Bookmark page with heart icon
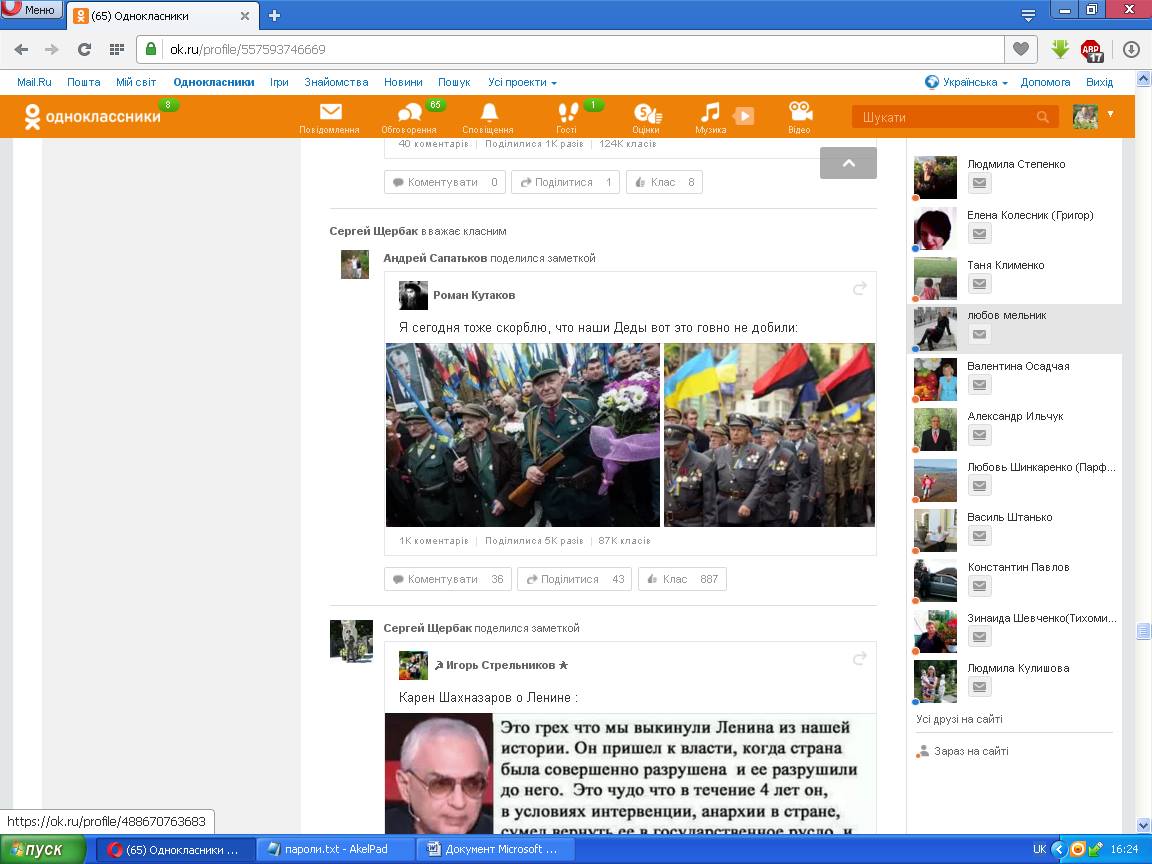The width and height of the screenshot is (1152, 864). click(x=1020, y=49)
